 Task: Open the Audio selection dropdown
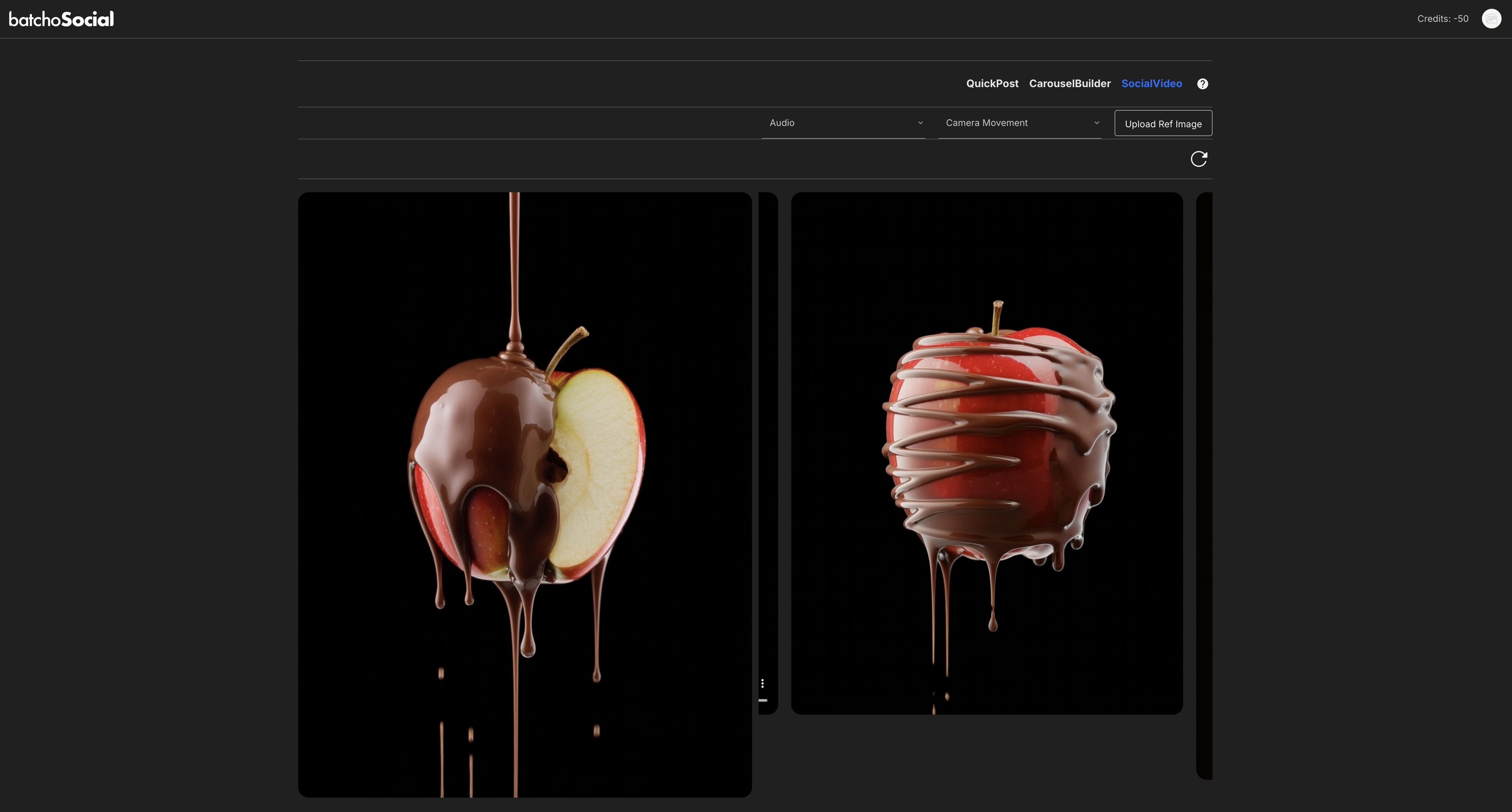(x=844, y=123)
